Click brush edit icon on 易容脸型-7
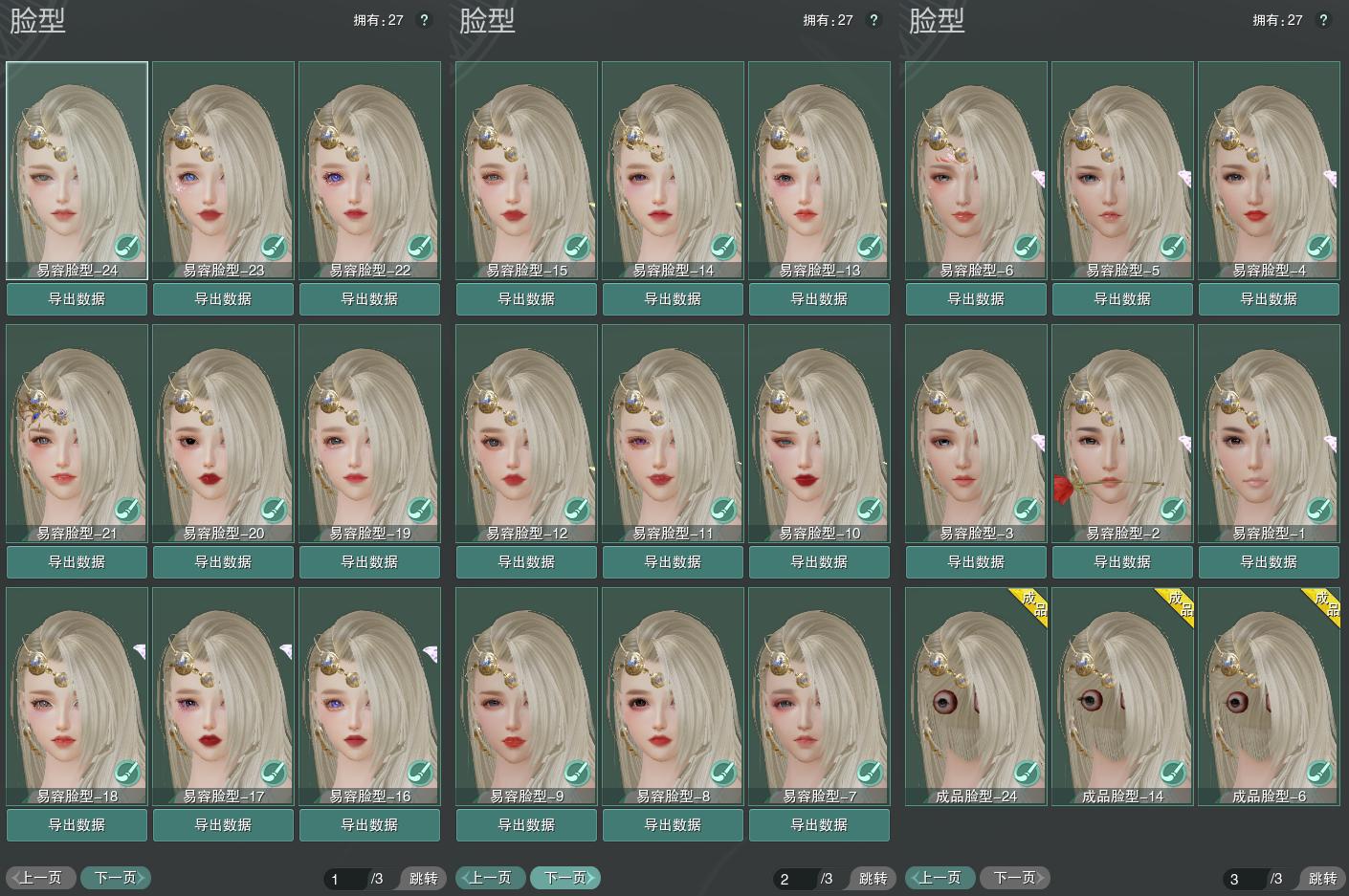This screenshot has width=1349, height=896. [870, 774]
